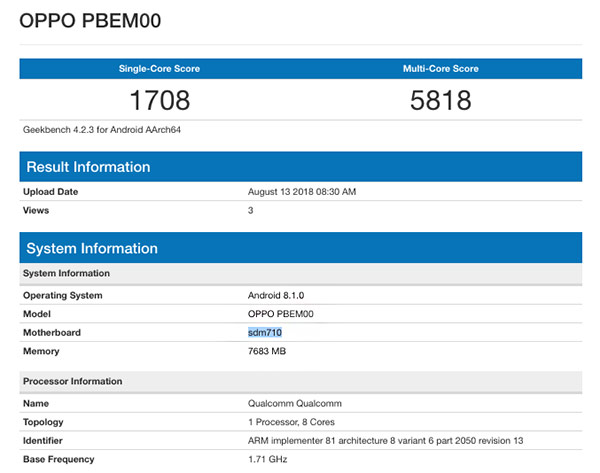
Task: Click the 7683 MB memory value
Action: pyautogui.click(x=267, y=351)
